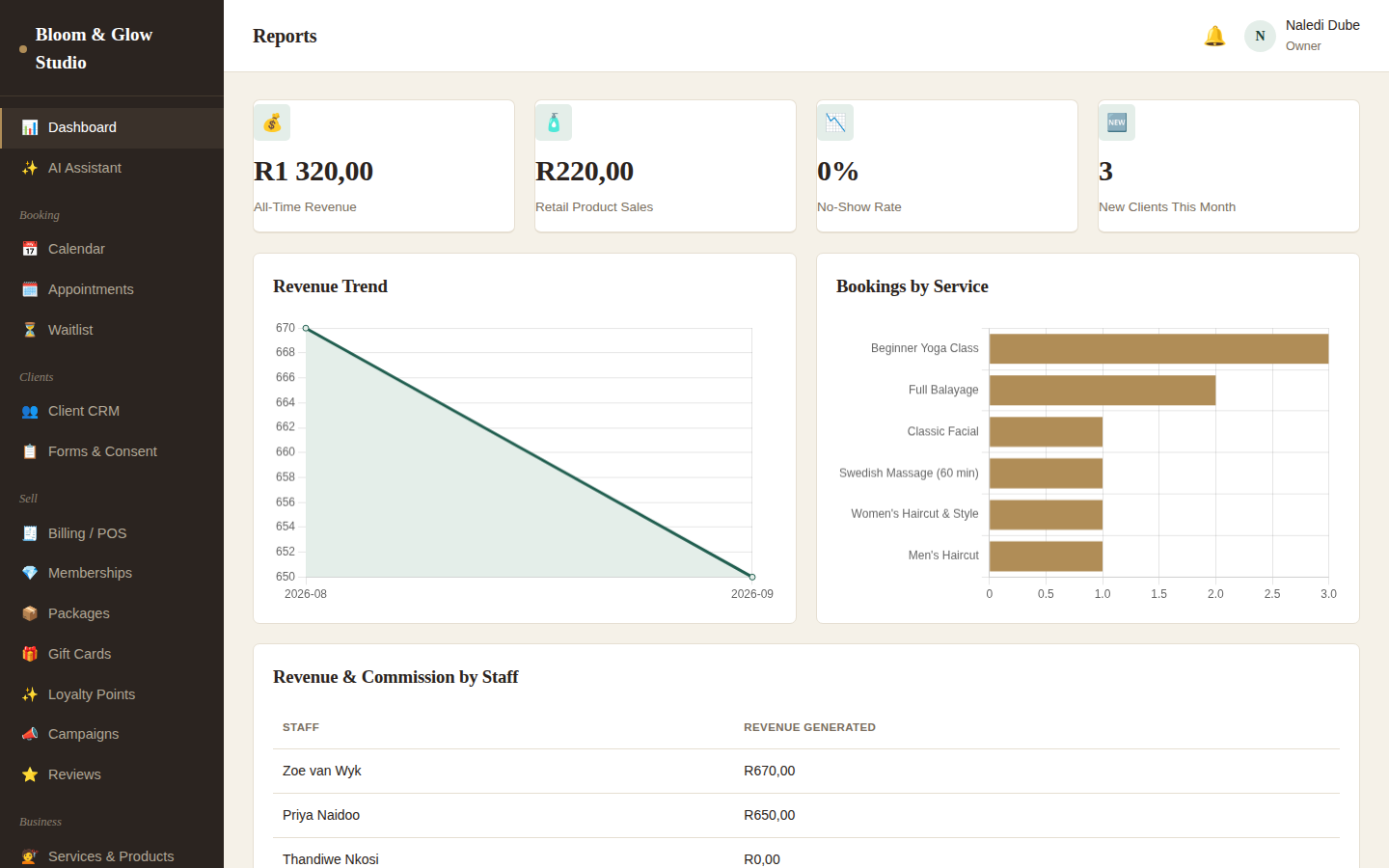Click the Services & Products icon

[30, 856]
